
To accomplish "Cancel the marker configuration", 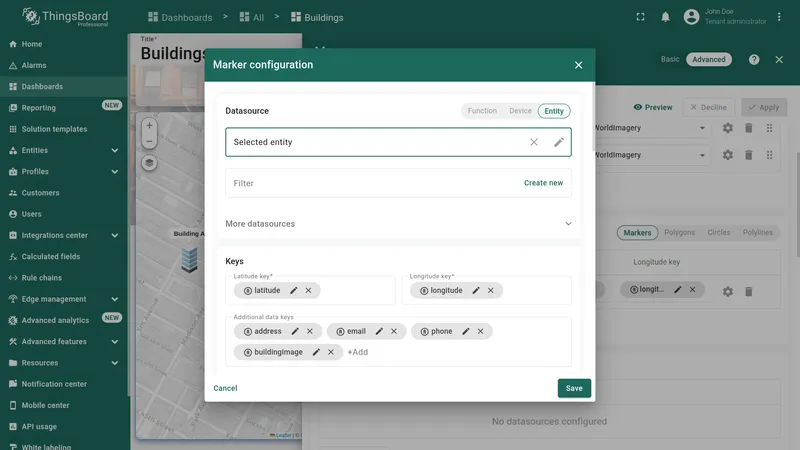I will [x=225, y=388].
